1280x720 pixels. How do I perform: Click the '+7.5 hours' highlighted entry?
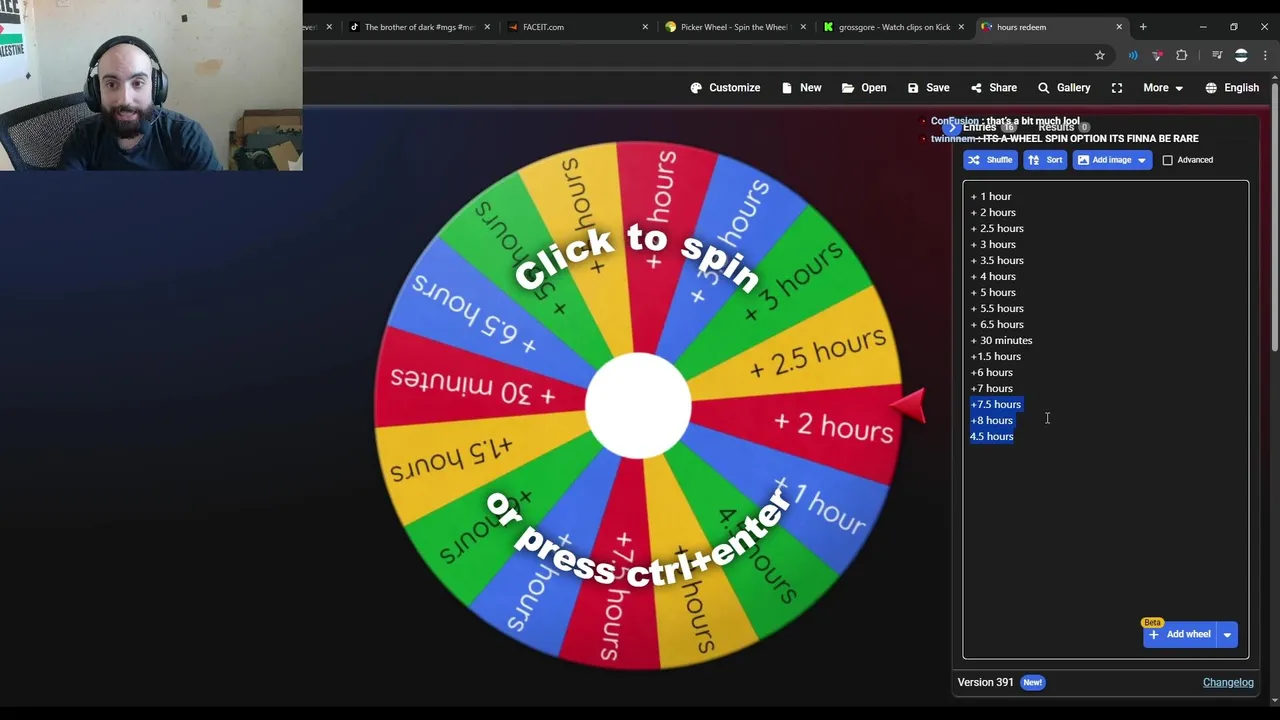point(995,404)
